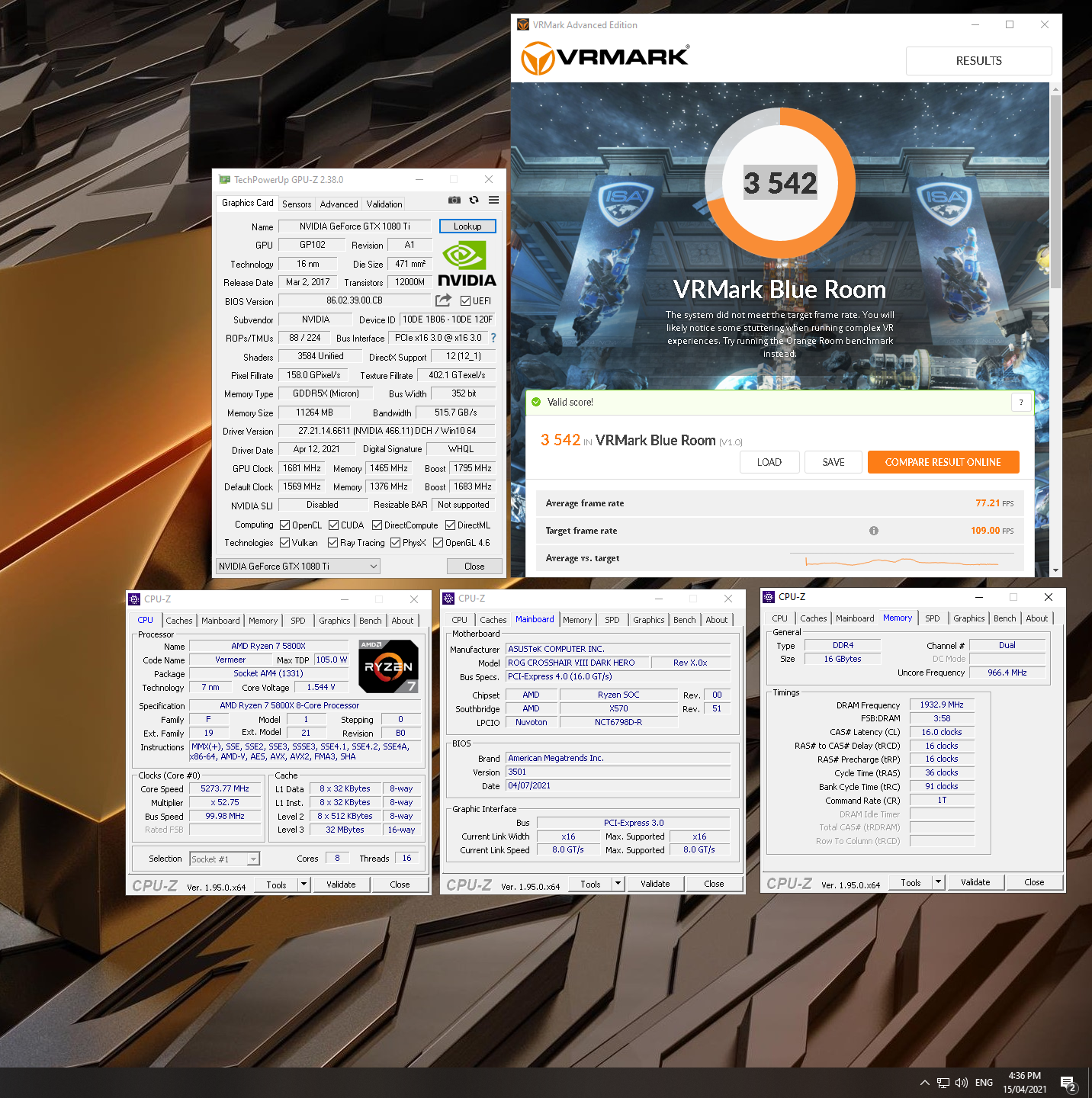Refresh GPU-Z data with the refresh icon
Screen dimensions: 1092x1098
474,200
